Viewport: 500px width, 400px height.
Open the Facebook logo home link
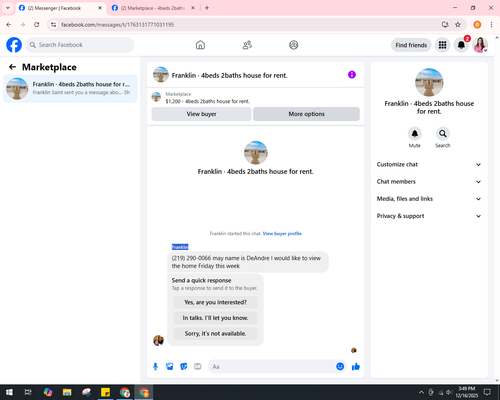tap(14, 45)
